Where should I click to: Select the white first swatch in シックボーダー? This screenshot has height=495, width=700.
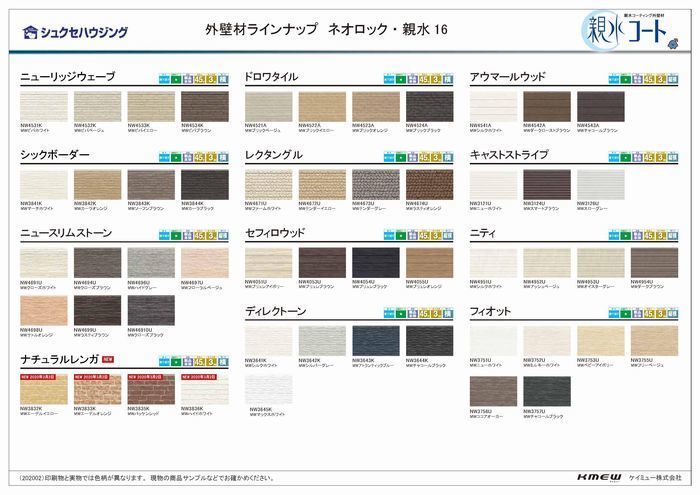tap(44, 185)
